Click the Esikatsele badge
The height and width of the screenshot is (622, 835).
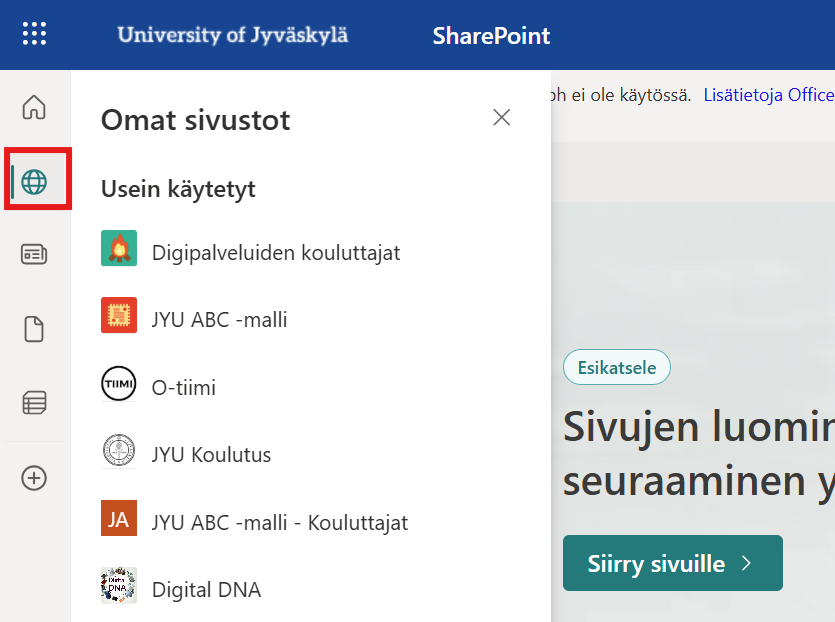click(x=617, y=368)
